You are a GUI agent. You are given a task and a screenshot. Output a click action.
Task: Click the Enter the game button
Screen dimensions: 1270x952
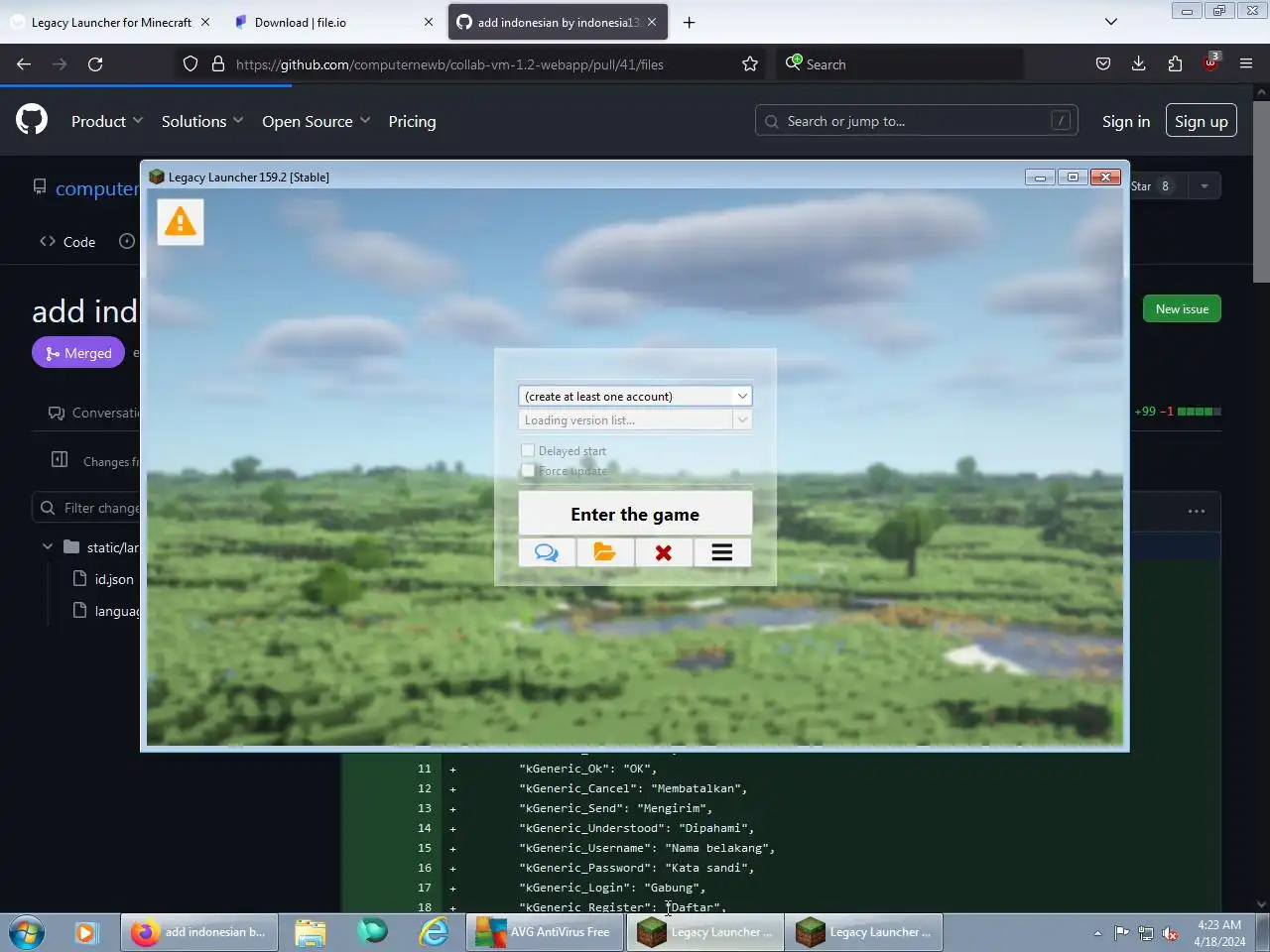[x=635, y=514]
